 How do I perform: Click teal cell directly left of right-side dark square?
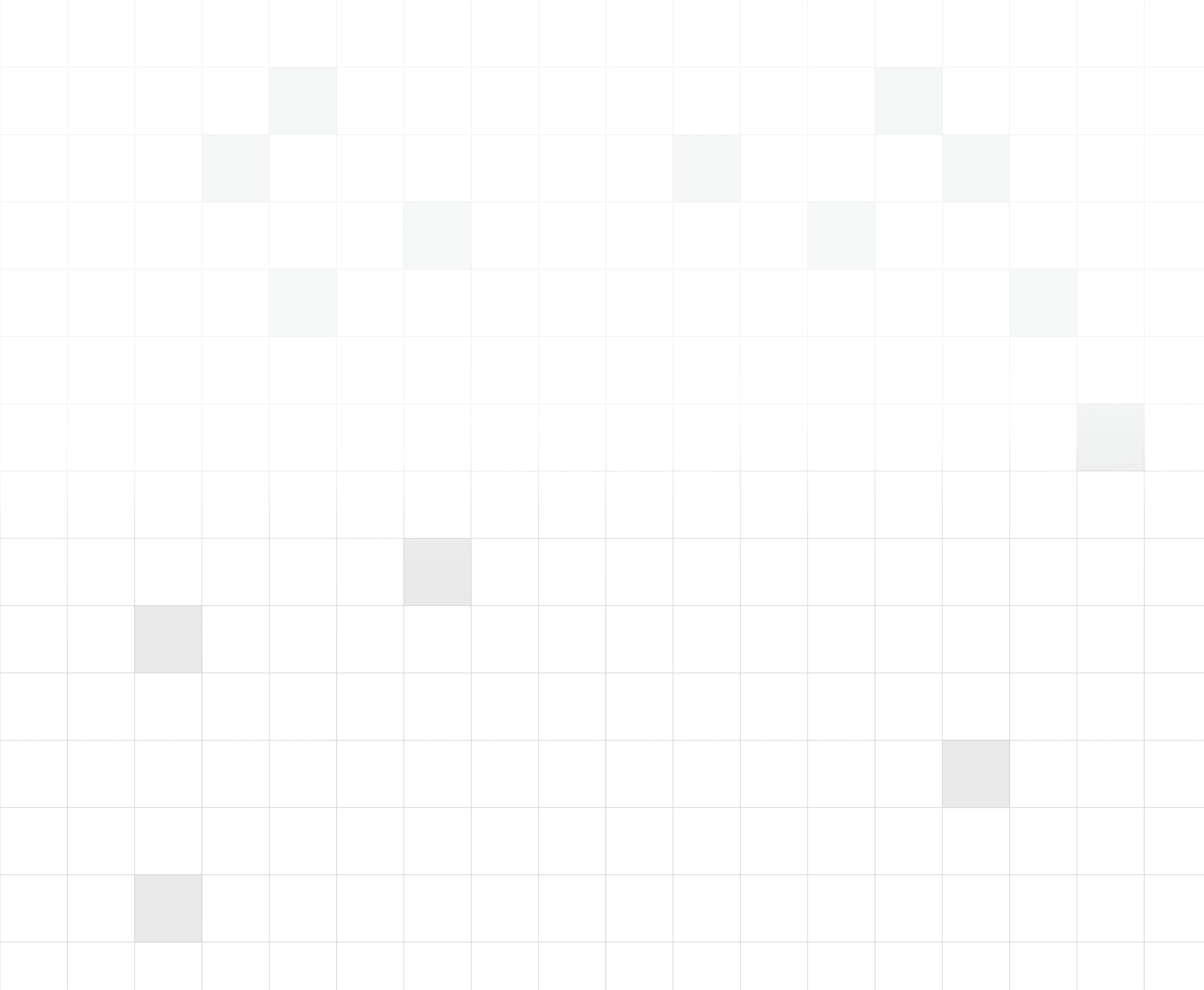[x=909, y=774]
